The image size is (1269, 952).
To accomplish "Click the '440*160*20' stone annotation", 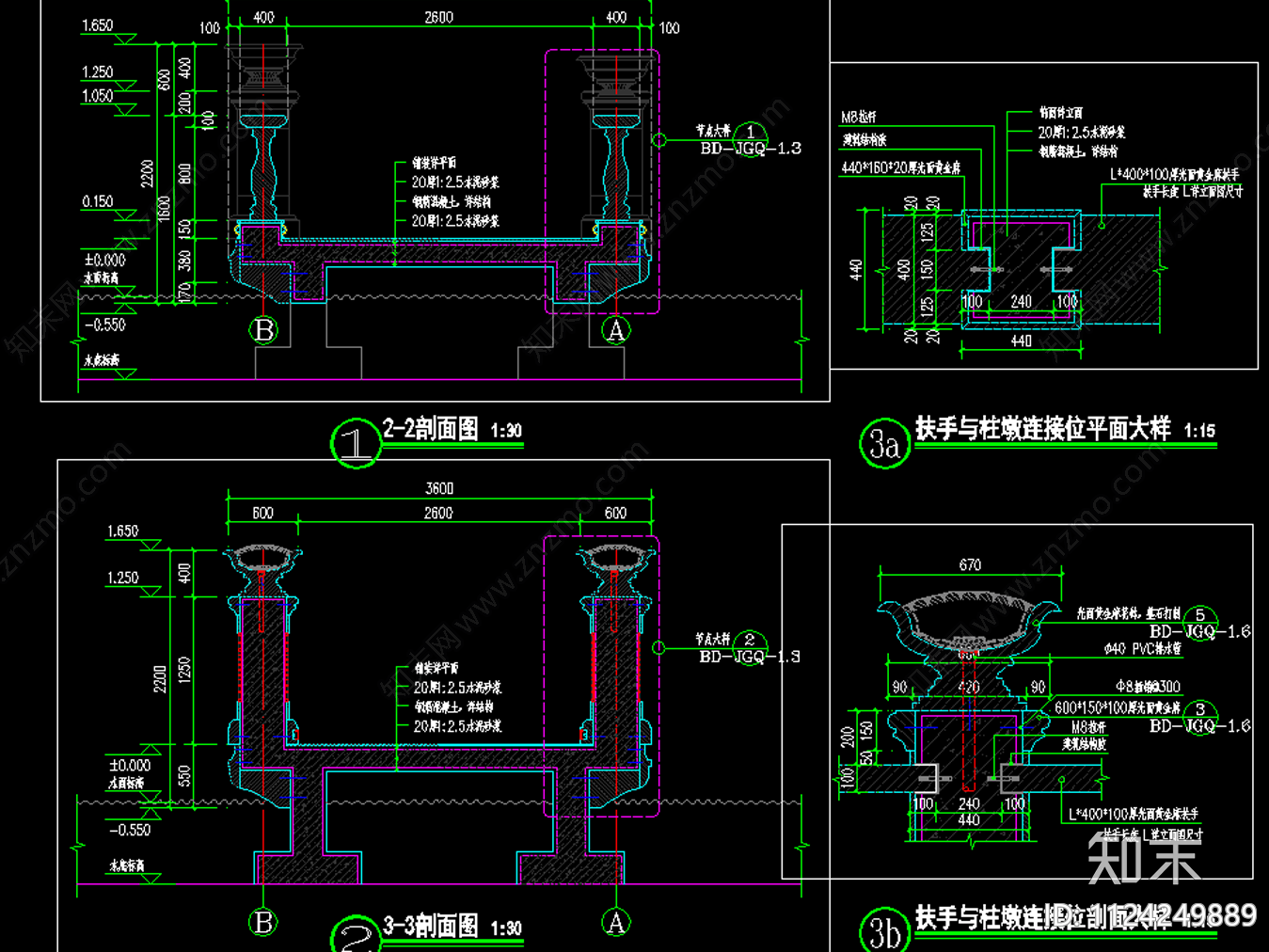I will [x=900, y=167].
